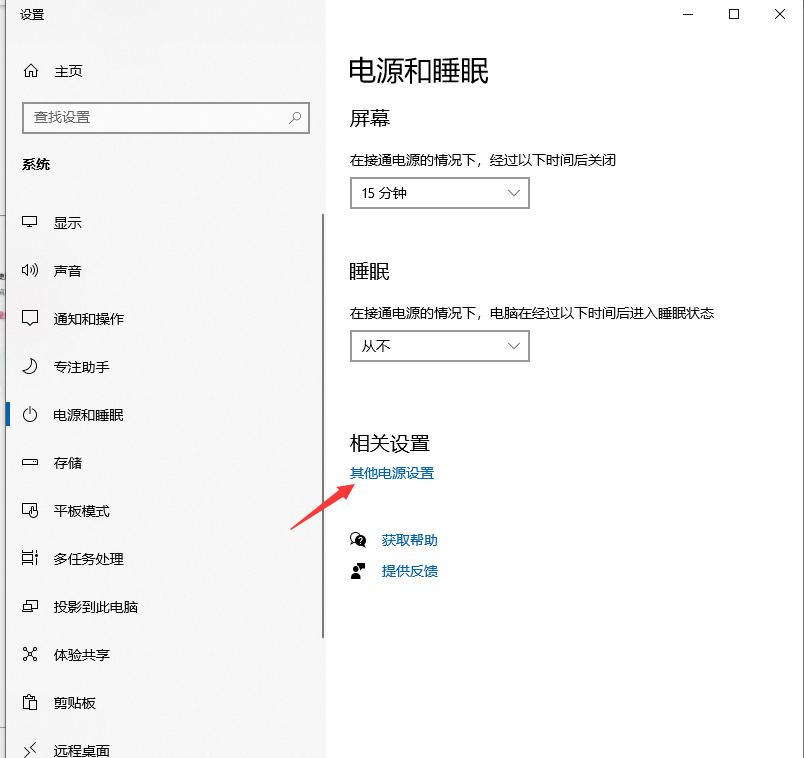
Task: Select the 显示 (Display) settings icon
Action: [29, 222]
